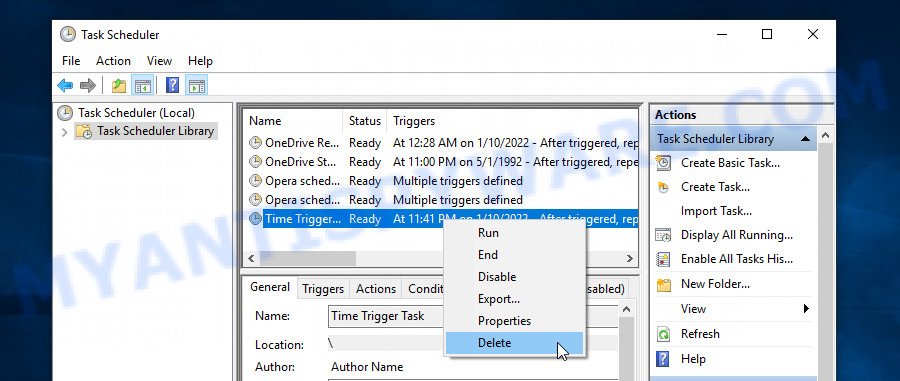The image size is (900, 381).
Task: Toggle Show/Hide Action Pane toolbar icon
Action: pyautogui.click(x=197, y=86)
